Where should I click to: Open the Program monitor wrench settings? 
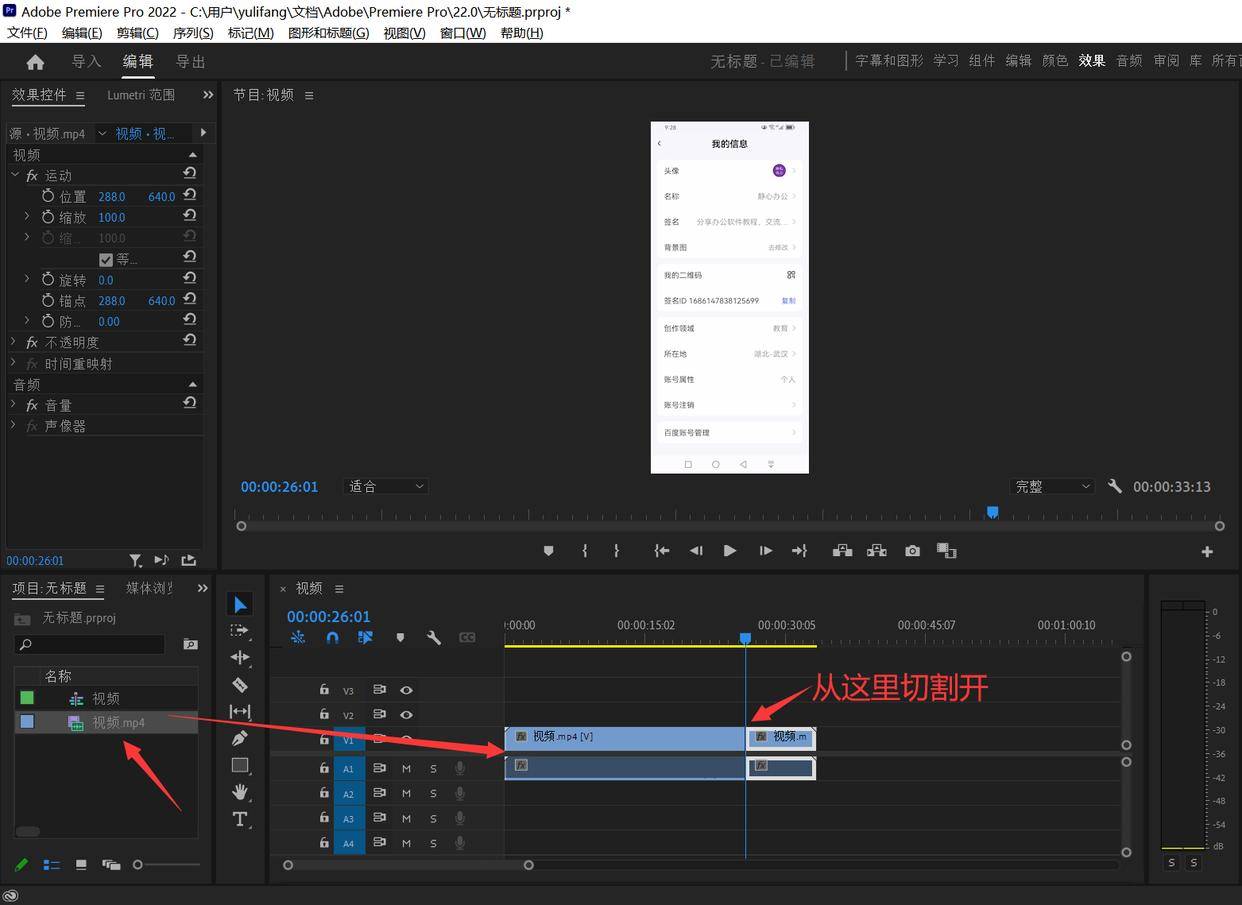[1115, 486]
